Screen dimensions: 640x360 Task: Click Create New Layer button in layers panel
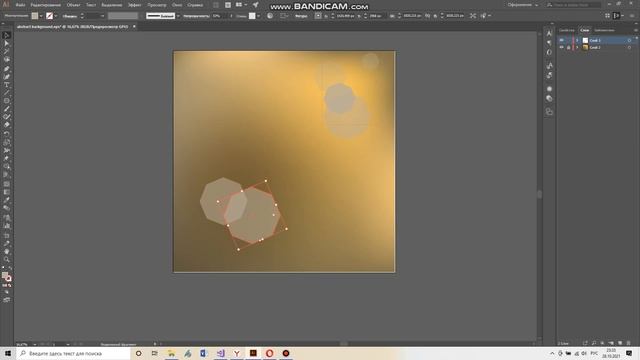tap(620, 343)
